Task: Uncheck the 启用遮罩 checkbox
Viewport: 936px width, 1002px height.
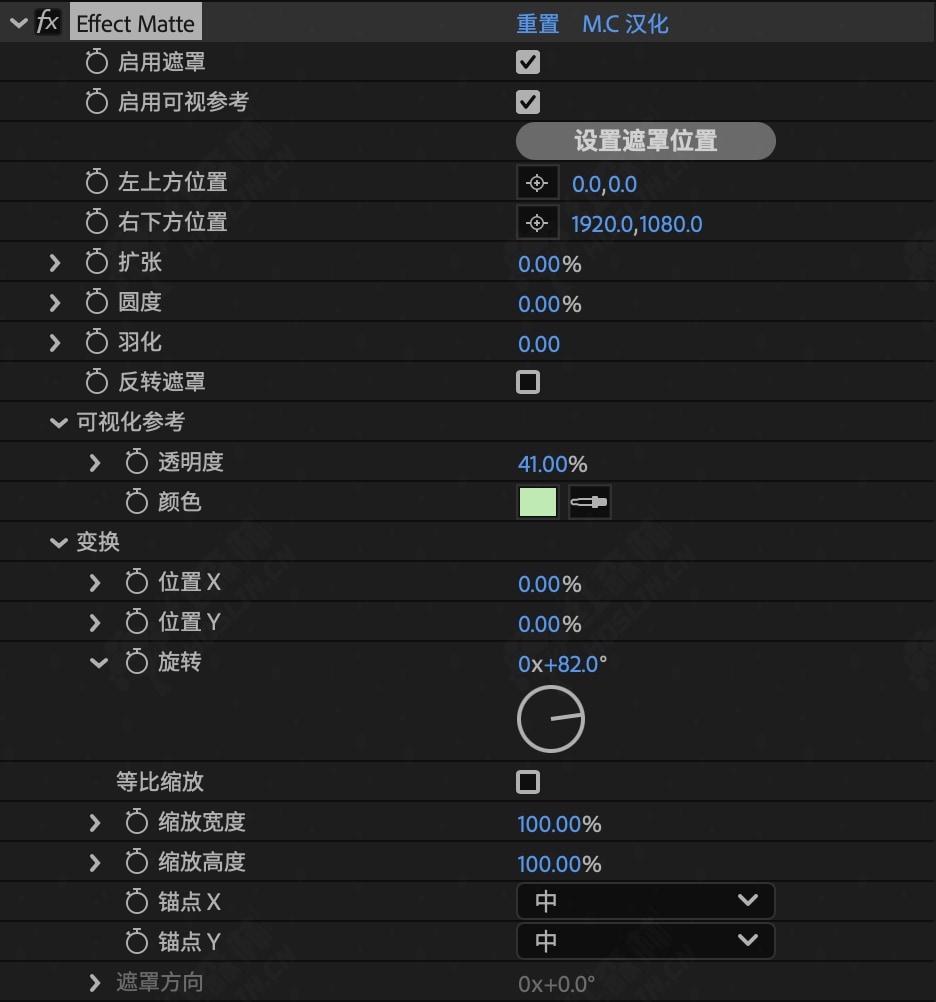Action: pos(528,62)
